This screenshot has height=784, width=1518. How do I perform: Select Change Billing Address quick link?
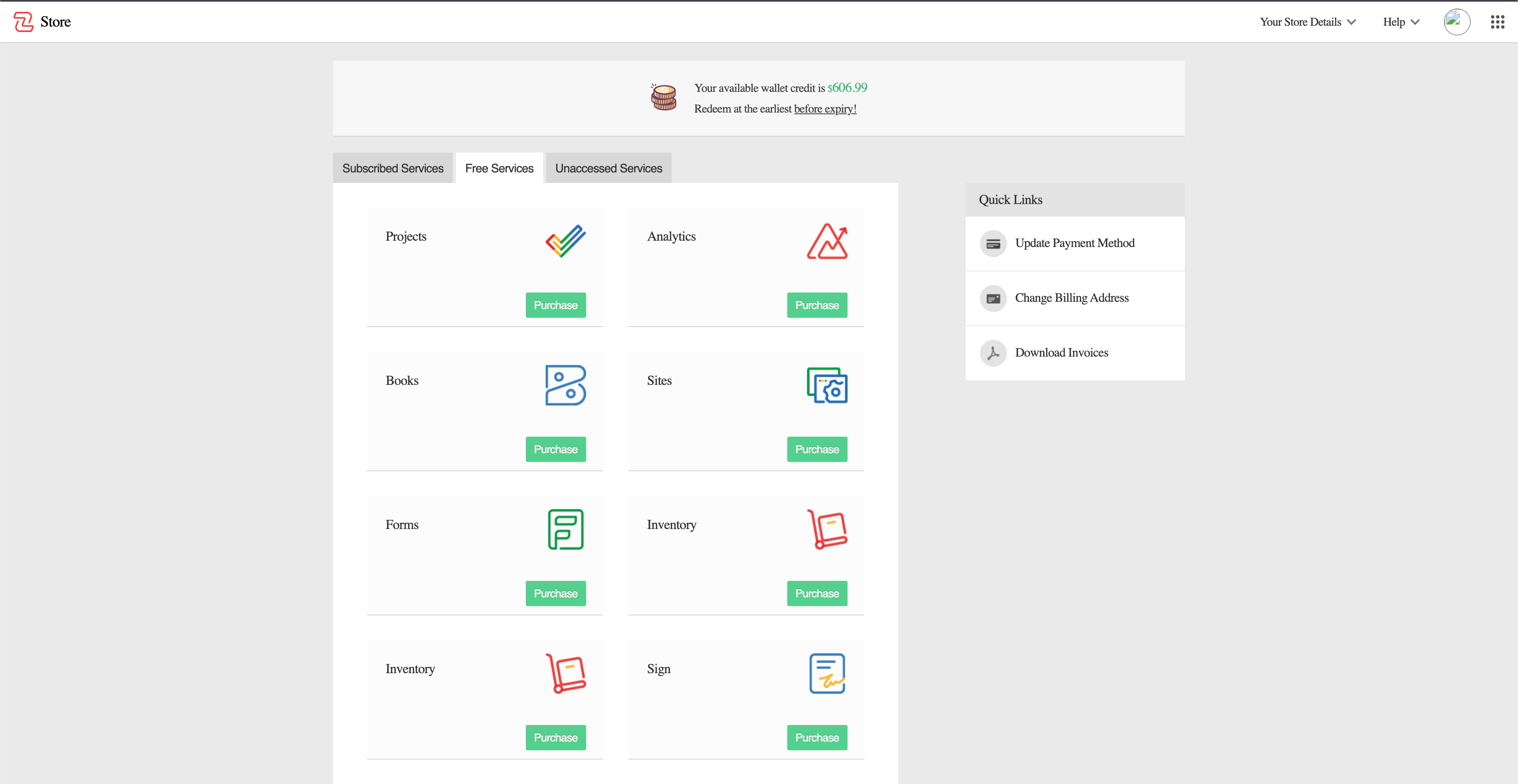pos(1071,298)
